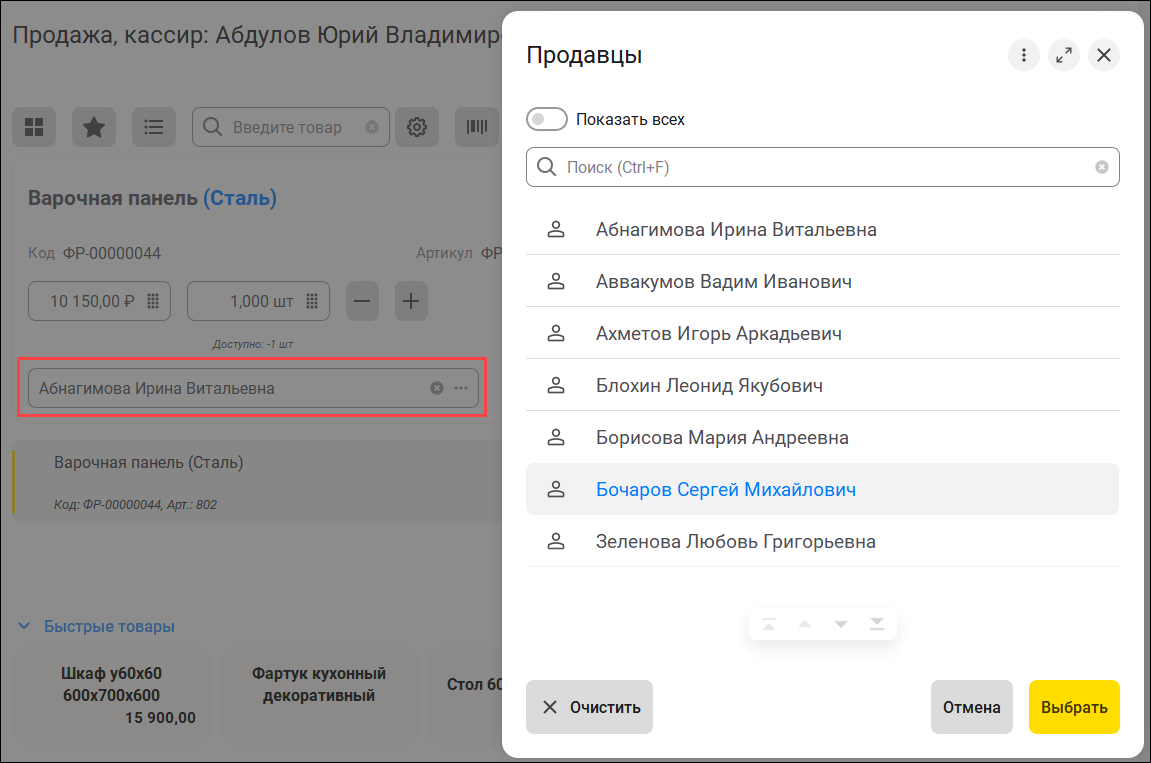1151x763 pixels.
Task: Click the Отмена button
Action: coord(971,707)
